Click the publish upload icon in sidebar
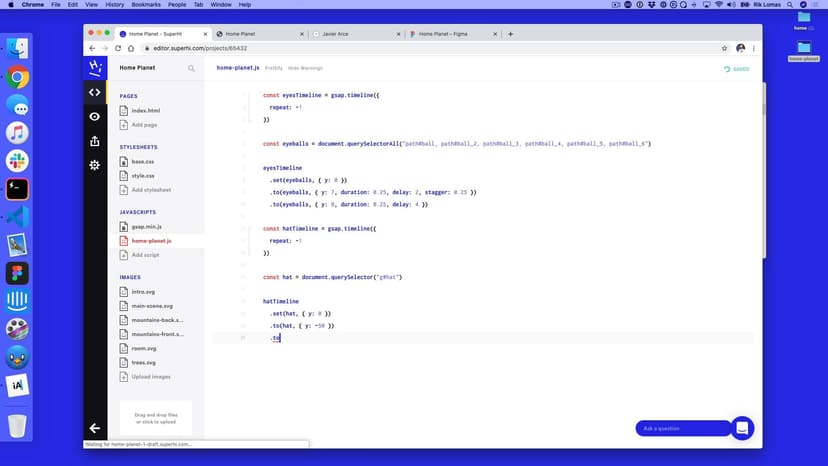828x466 pixels. [95, 141]
